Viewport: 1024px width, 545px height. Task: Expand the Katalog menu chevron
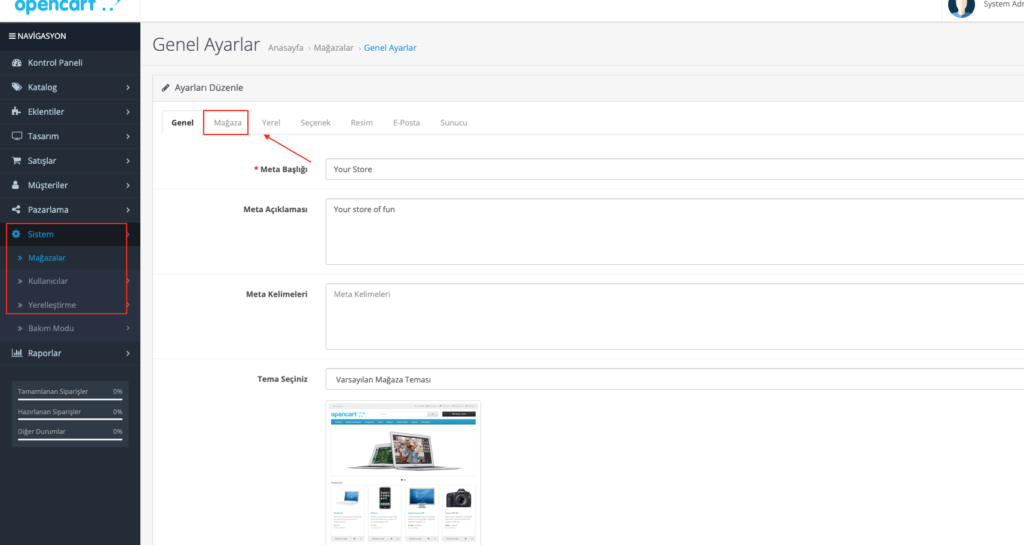(128, 87)
